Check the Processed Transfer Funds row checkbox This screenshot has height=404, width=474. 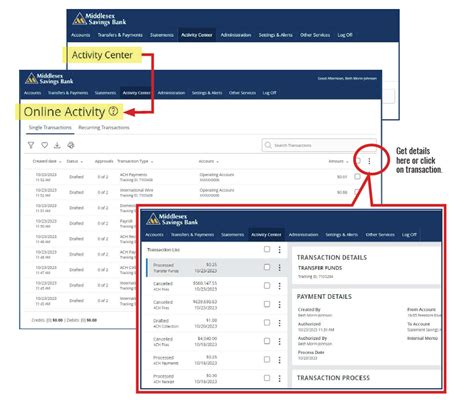[267, 267]
